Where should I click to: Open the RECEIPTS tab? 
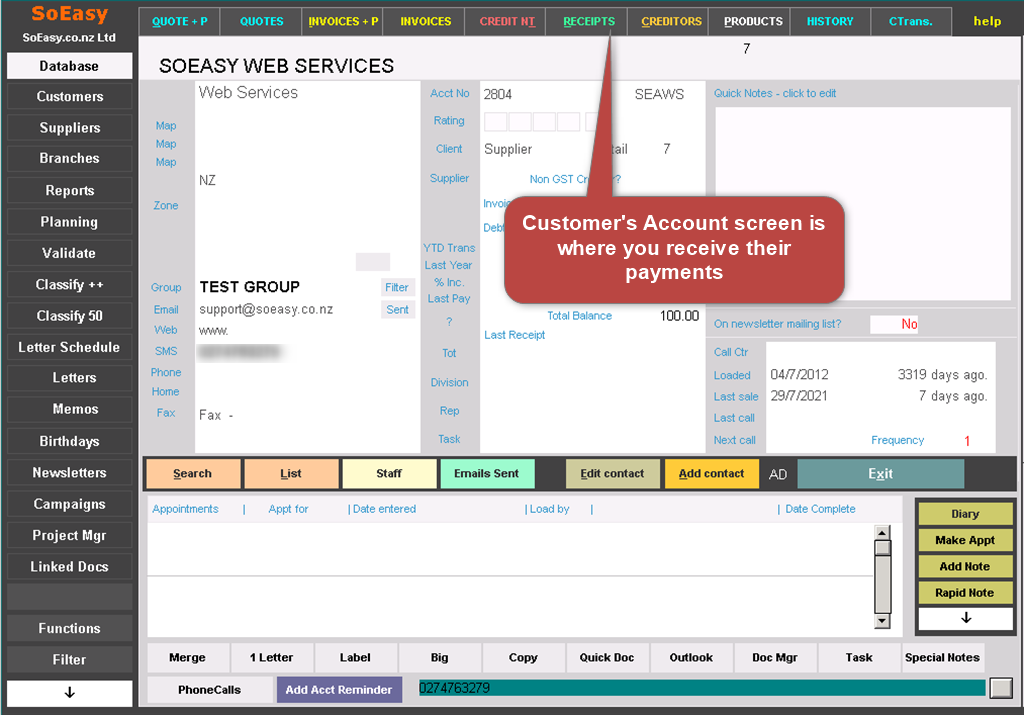pos(588,22)
